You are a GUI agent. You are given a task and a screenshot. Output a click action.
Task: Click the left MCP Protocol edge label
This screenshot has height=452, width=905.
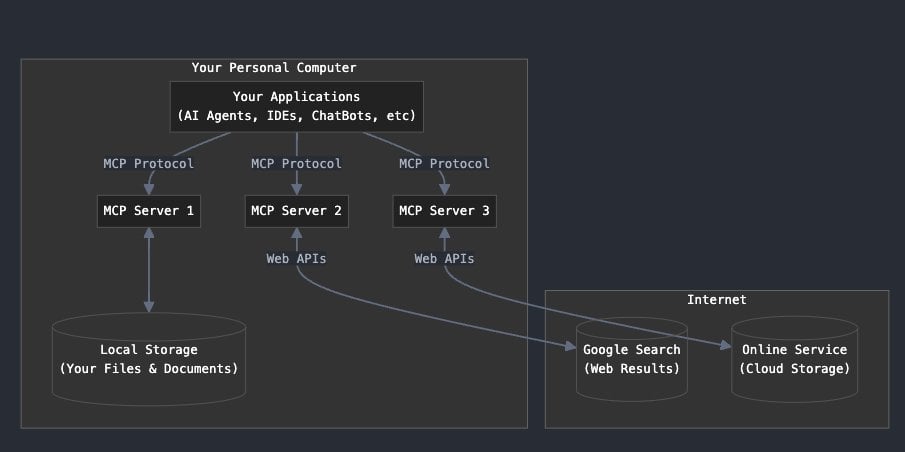[149, 163]
